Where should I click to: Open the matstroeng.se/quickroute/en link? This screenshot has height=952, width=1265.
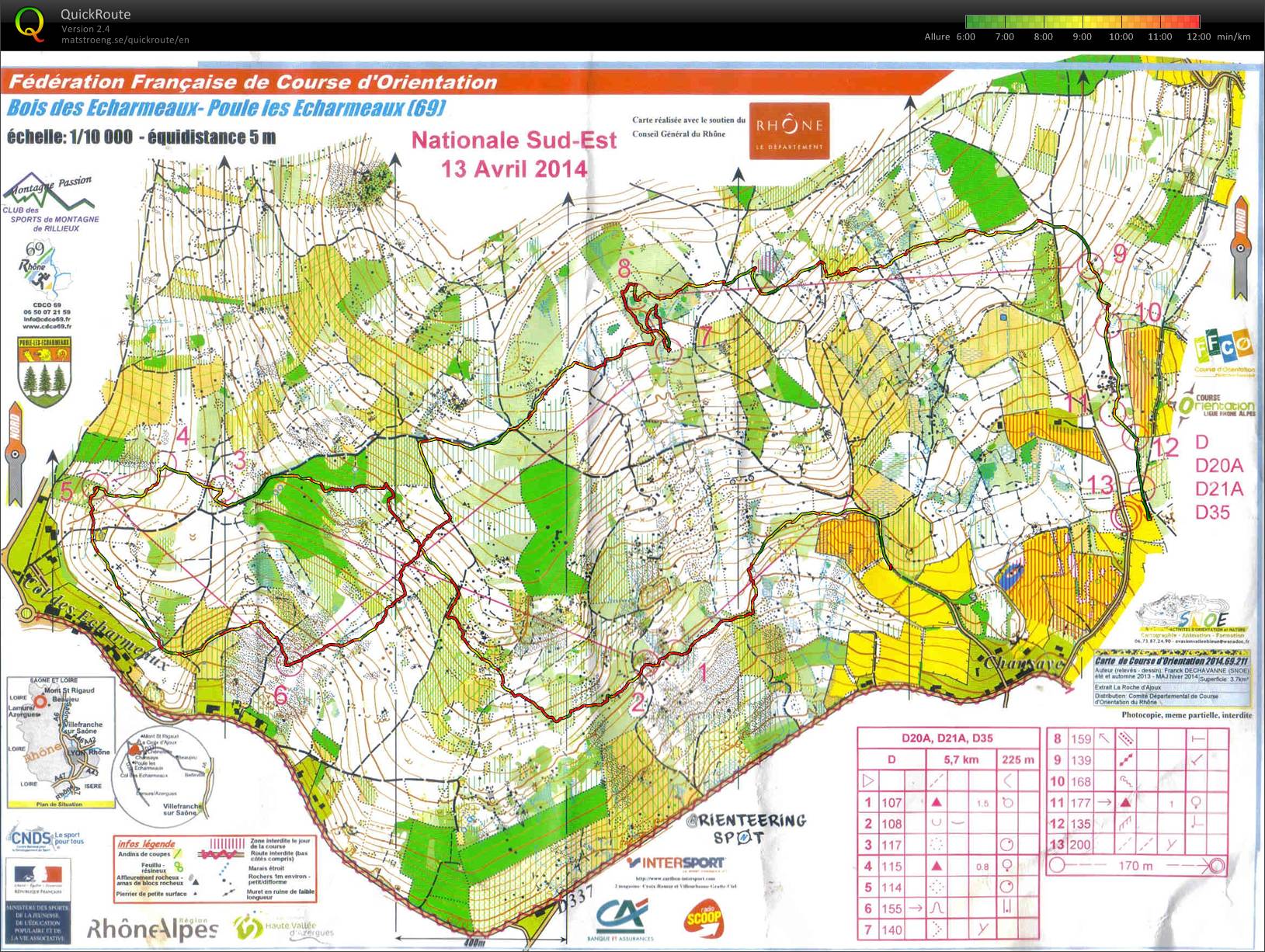click(125, 40)
